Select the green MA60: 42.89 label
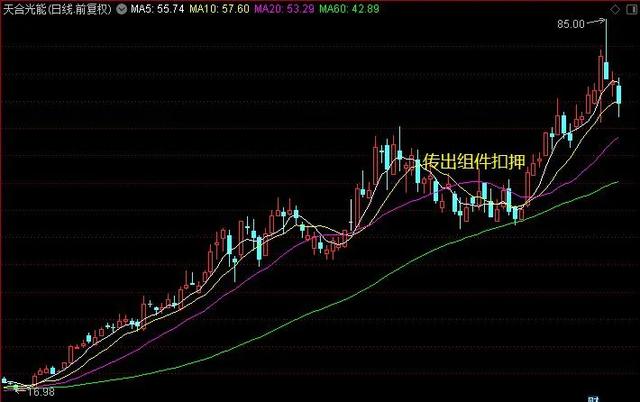 click(x=349, y=9)
